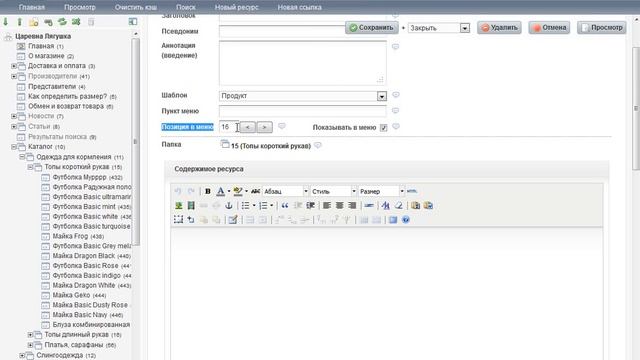Insert an image via editor toolbar
This screenshot has width=640, height=360.
tap(178, 205)
